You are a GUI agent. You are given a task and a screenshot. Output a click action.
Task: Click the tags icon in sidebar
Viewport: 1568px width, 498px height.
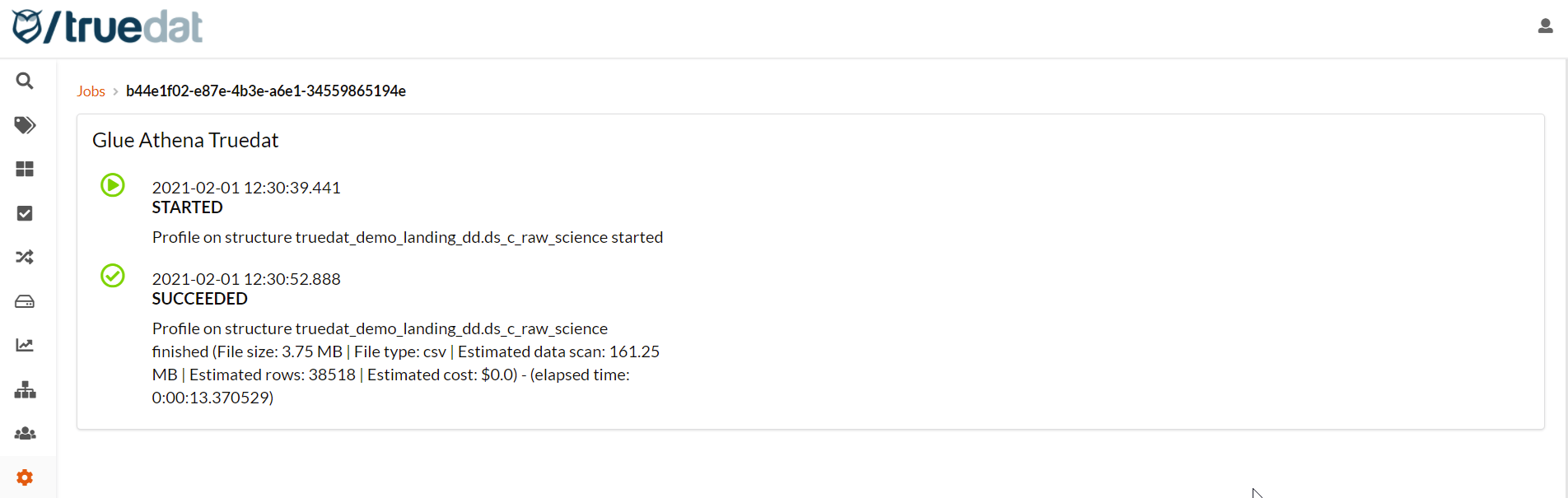pyautogui.click(x=25, y=125)
